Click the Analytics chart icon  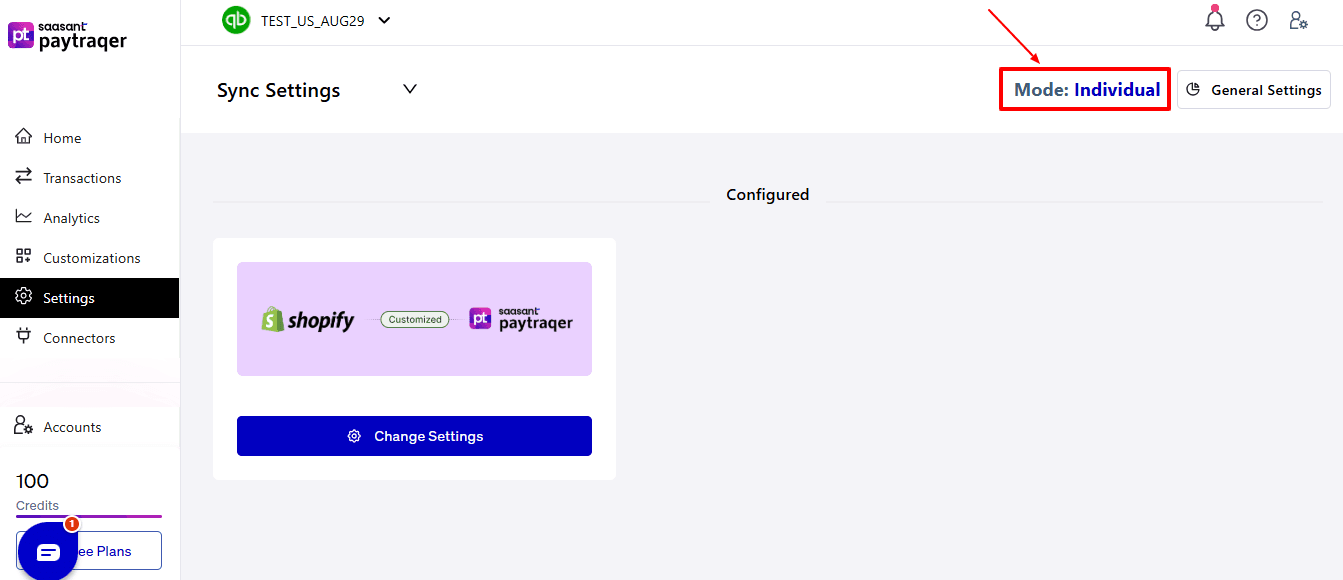24,217
